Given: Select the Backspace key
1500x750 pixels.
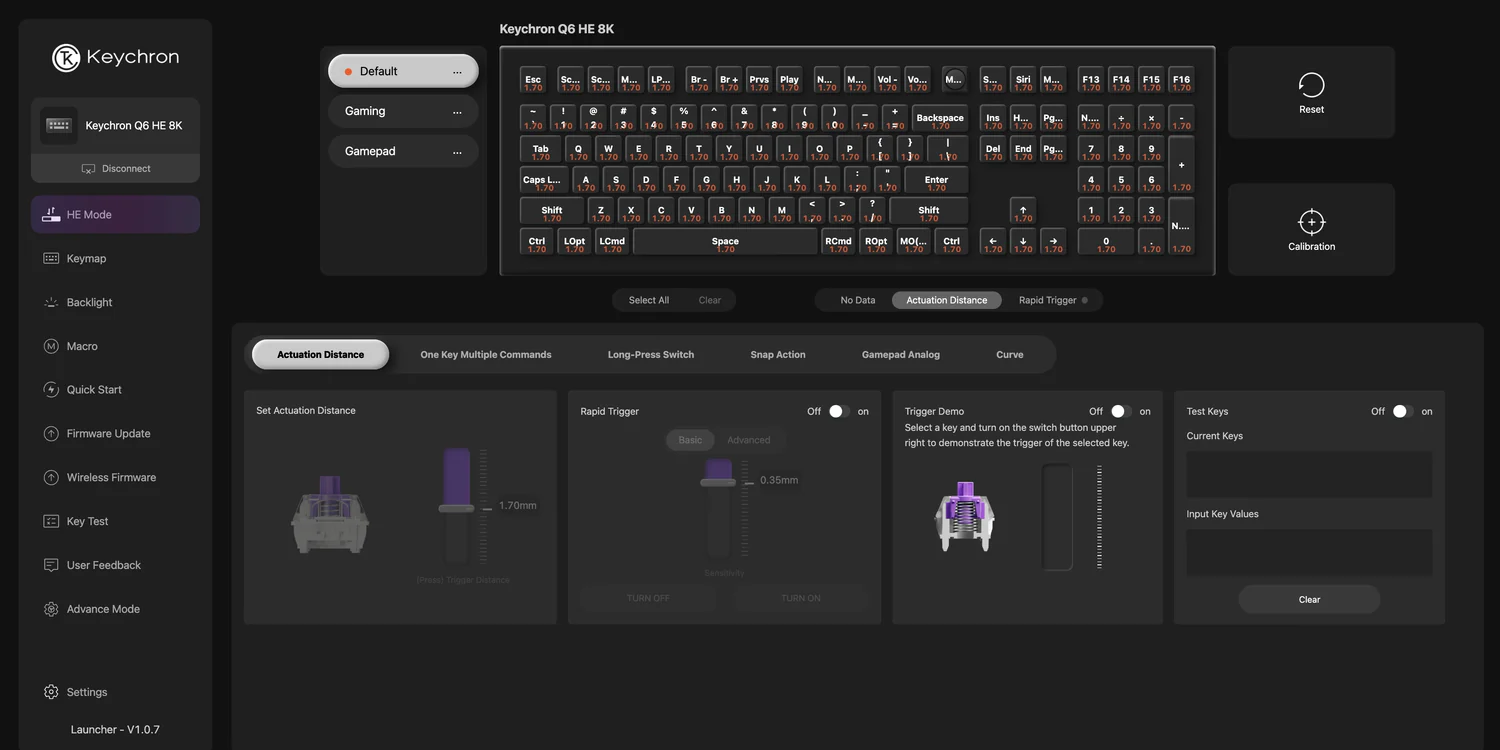Looking at the screenshot, I should (940, 119).
